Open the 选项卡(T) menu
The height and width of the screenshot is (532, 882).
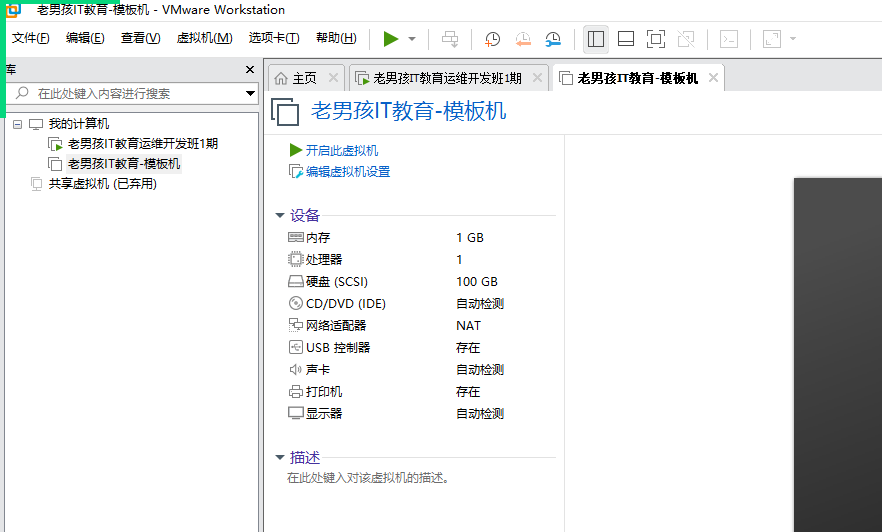tap(274, 38)
